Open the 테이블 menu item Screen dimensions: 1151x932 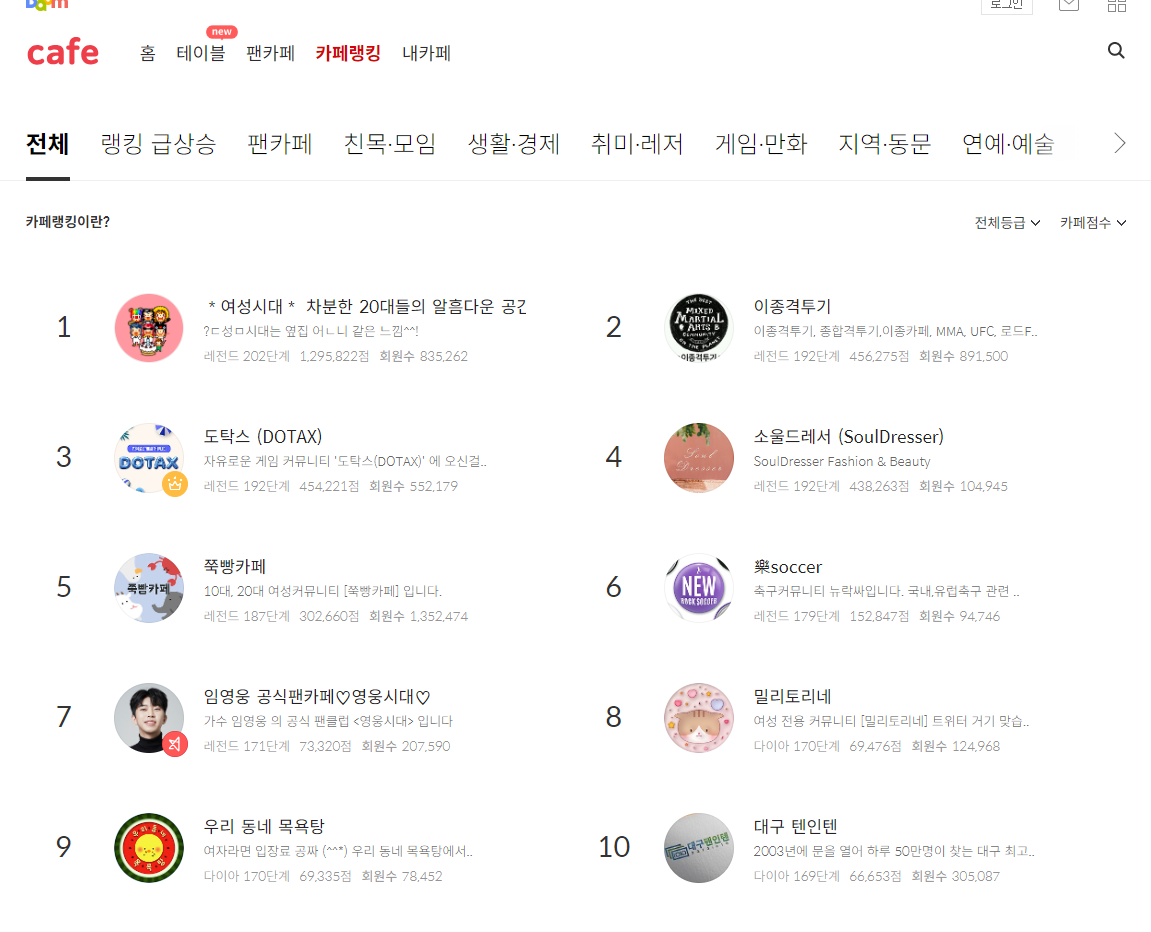click(x=200, y=53)
